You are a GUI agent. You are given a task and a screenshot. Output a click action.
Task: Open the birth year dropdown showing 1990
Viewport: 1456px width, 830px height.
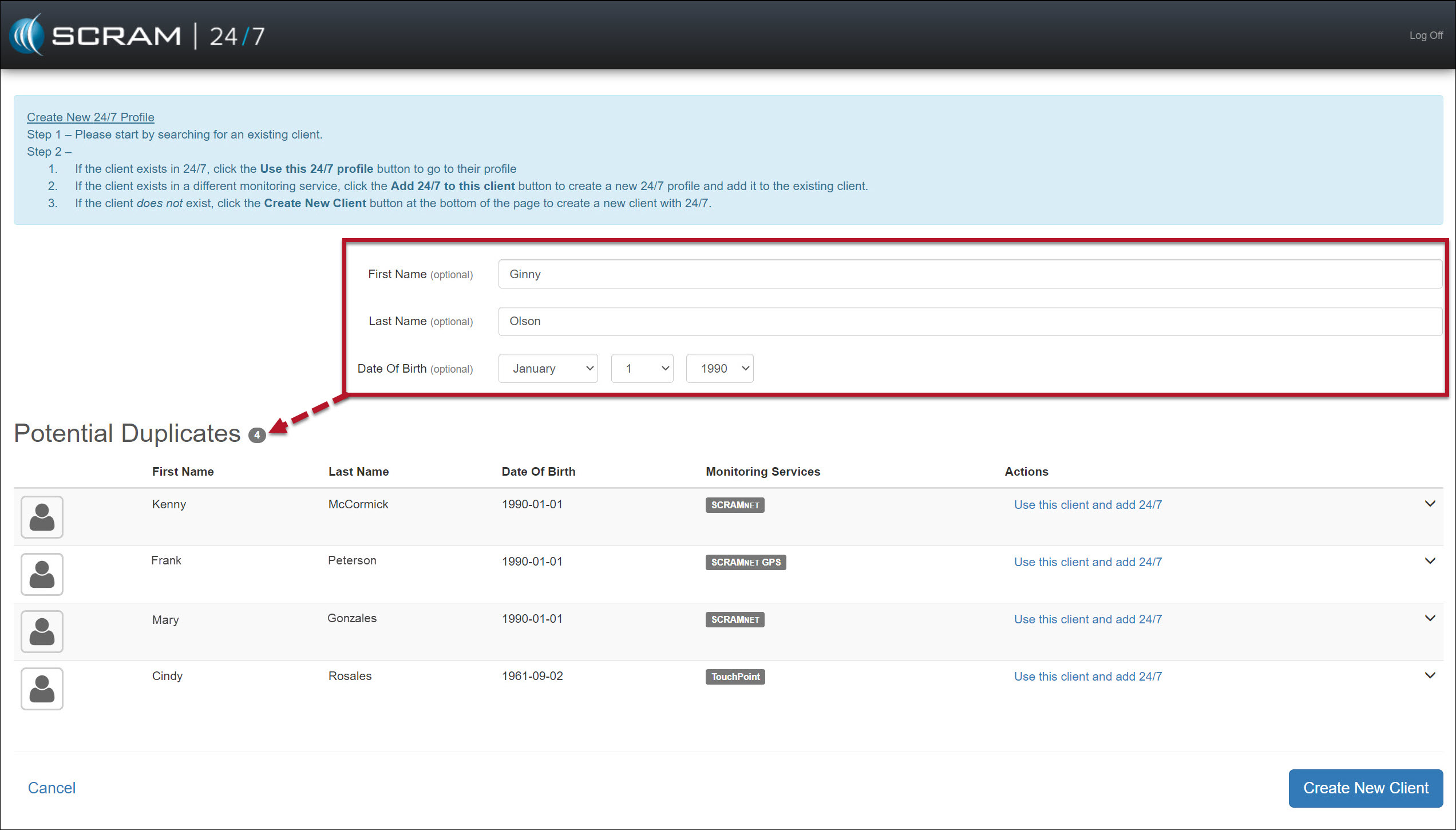coord(719,369)
